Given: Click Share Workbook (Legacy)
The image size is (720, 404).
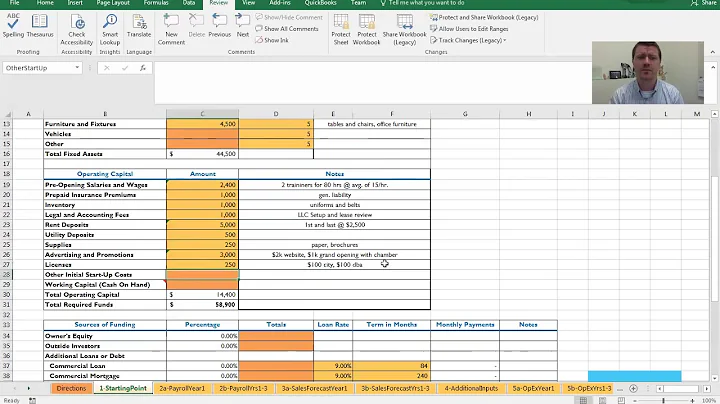Looking at the screenshot, I should point(405,29).
